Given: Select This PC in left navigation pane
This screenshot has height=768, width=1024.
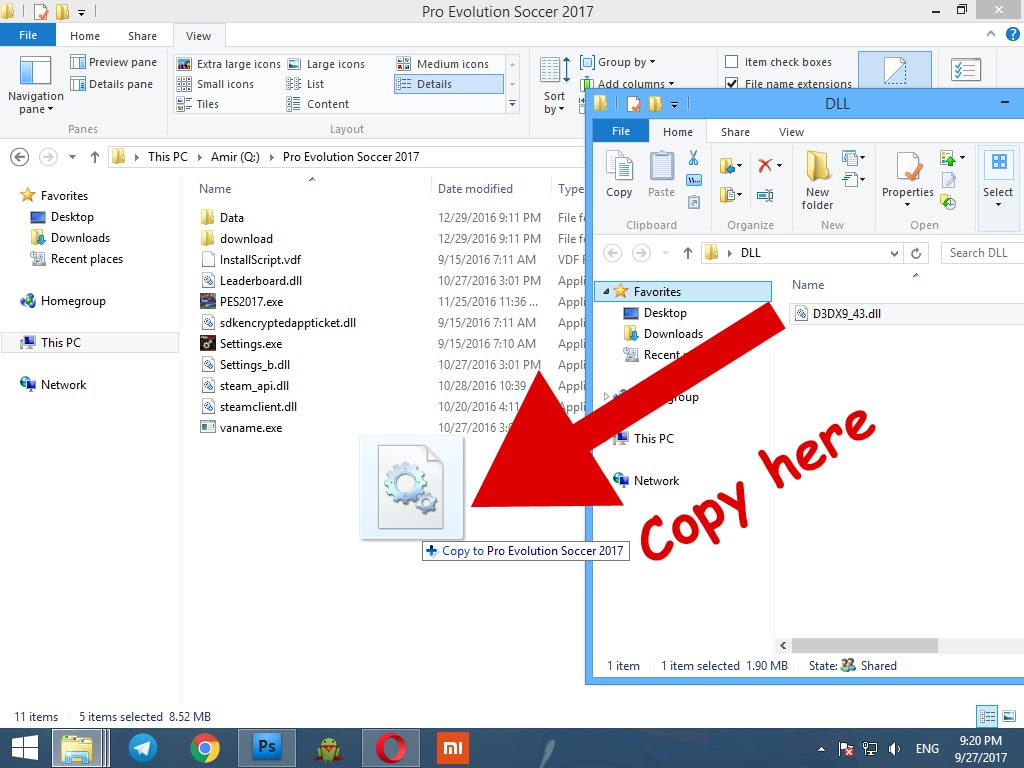Looking at the screenshot, I should pos(61,343).
